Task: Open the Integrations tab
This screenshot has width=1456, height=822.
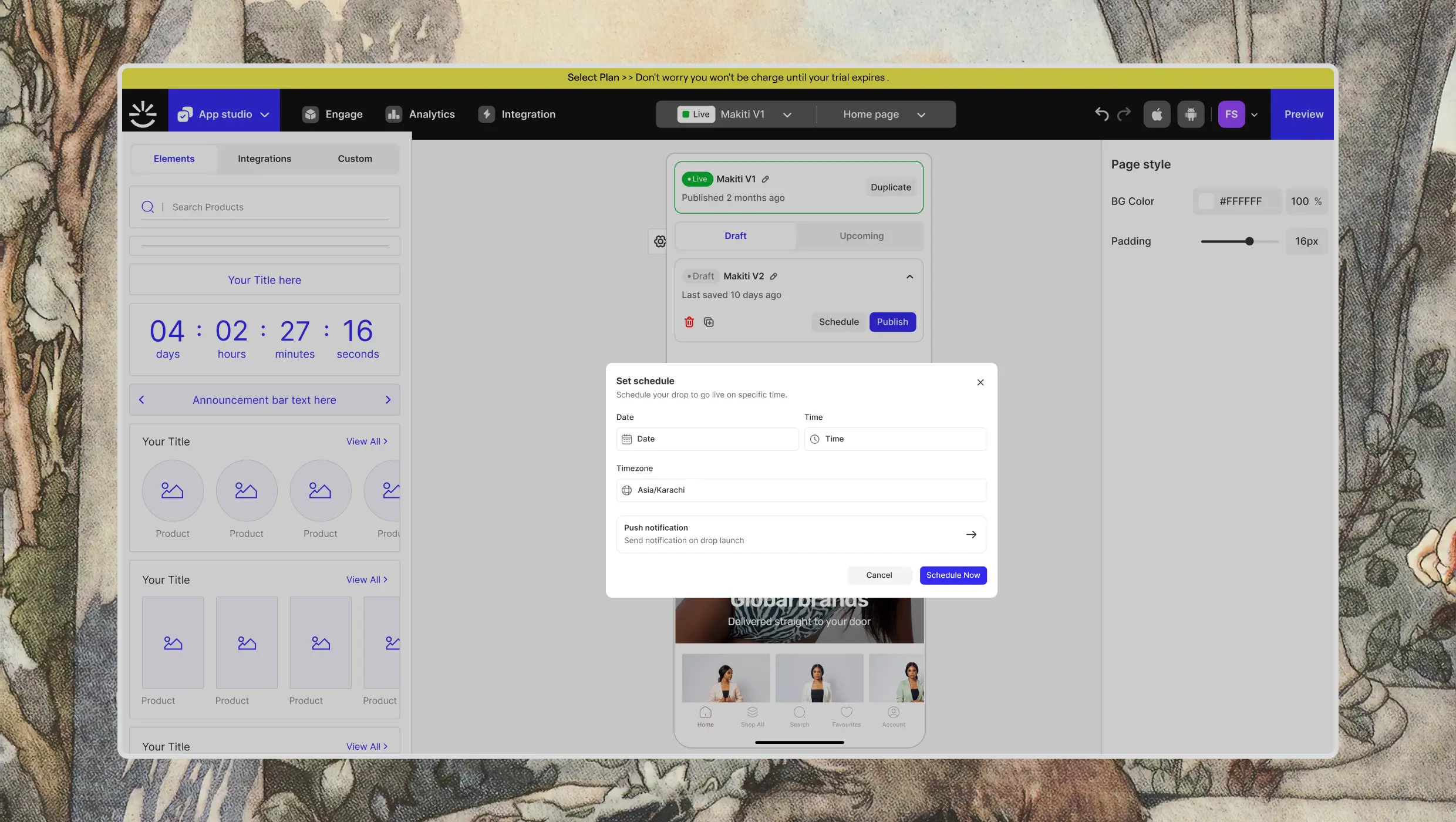Action: point(264,159)
